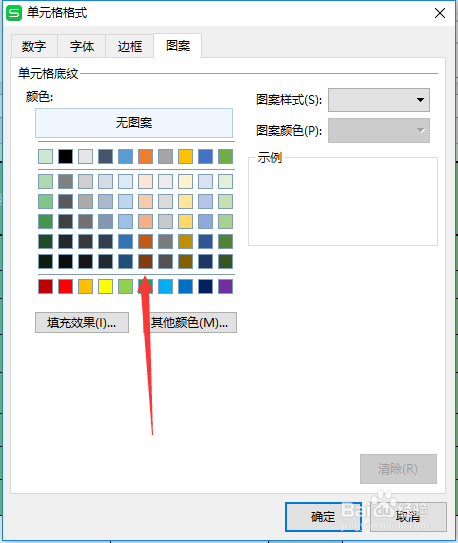The width and height of the screenshot is (458, 543).
Task: Pick the dark brown swatch above the bottom row
Action: click(x=145, y=261)
